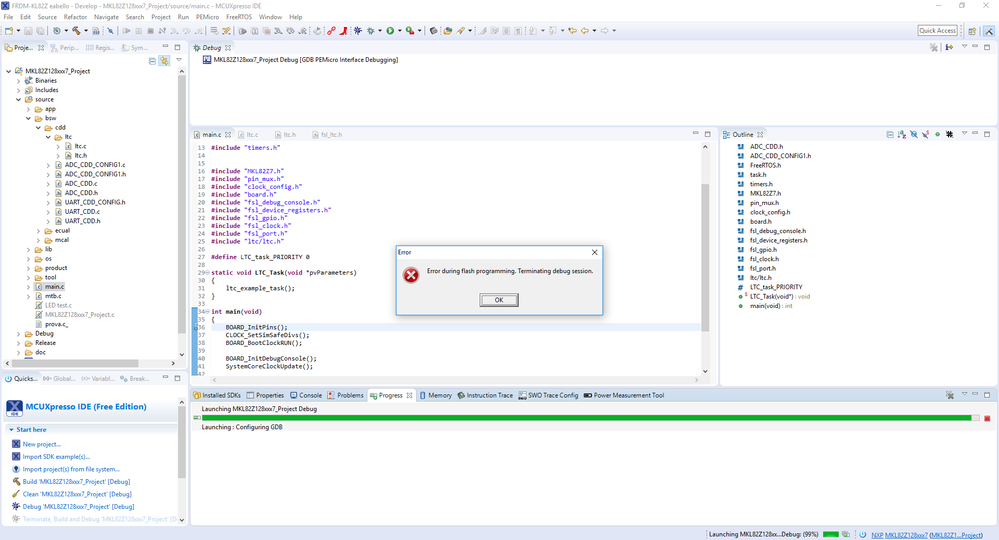Maximize the editor area

tap(707, 134)
